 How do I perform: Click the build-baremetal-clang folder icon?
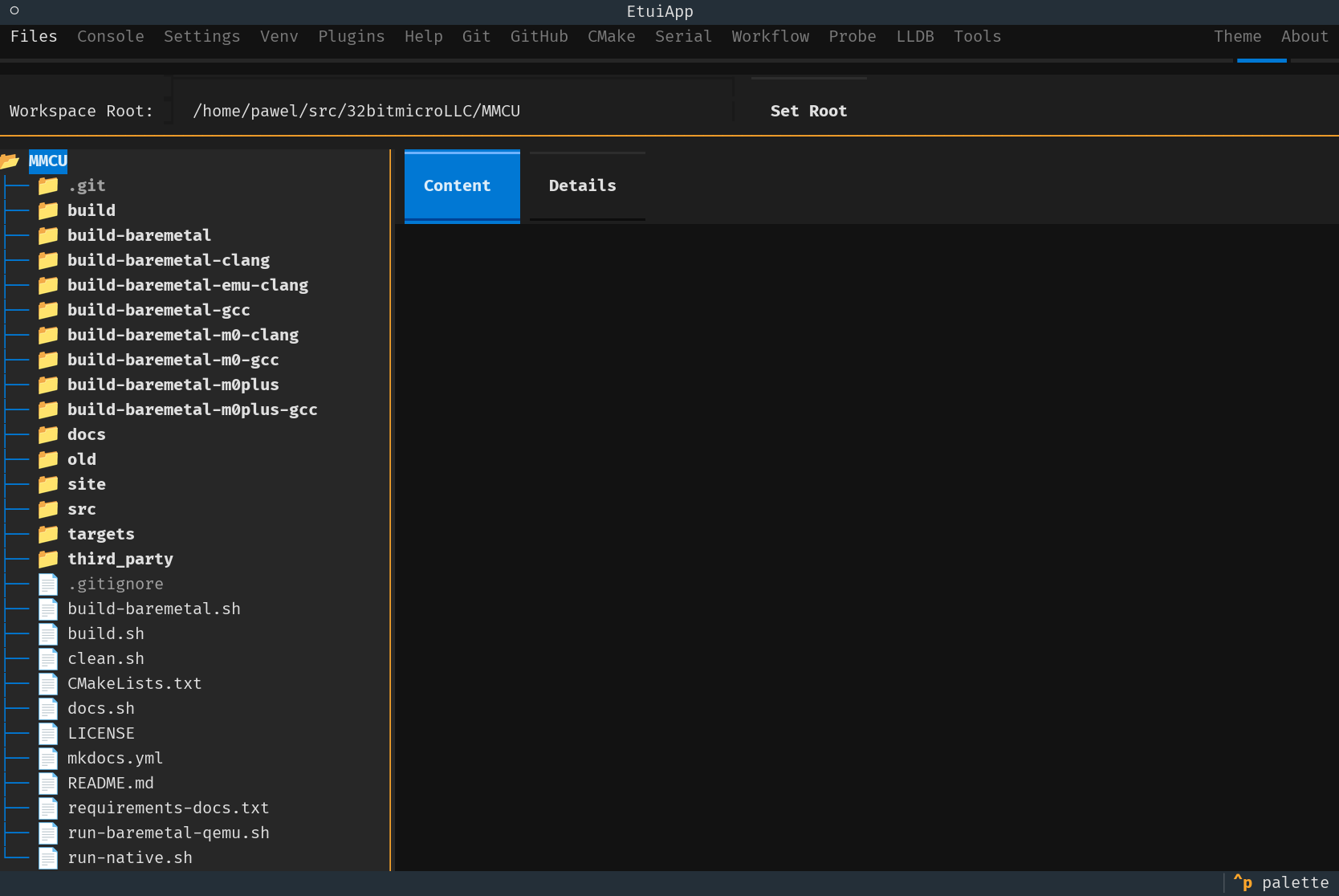point(48,260)
